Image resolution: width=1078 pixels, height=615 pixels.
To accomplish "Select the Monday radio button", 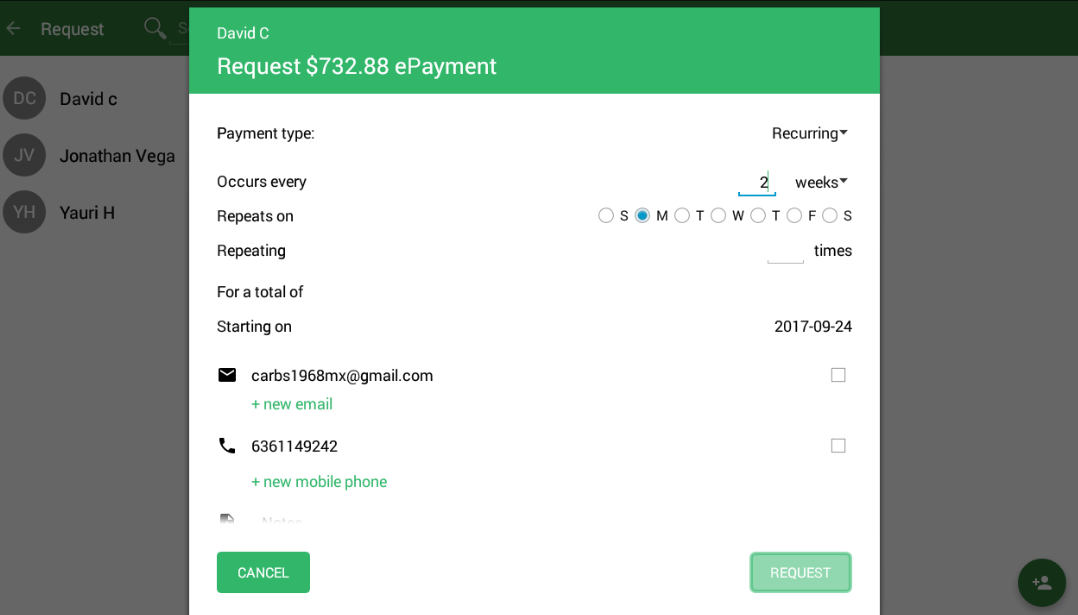I will pyautogui.click(x=642, y=216).
